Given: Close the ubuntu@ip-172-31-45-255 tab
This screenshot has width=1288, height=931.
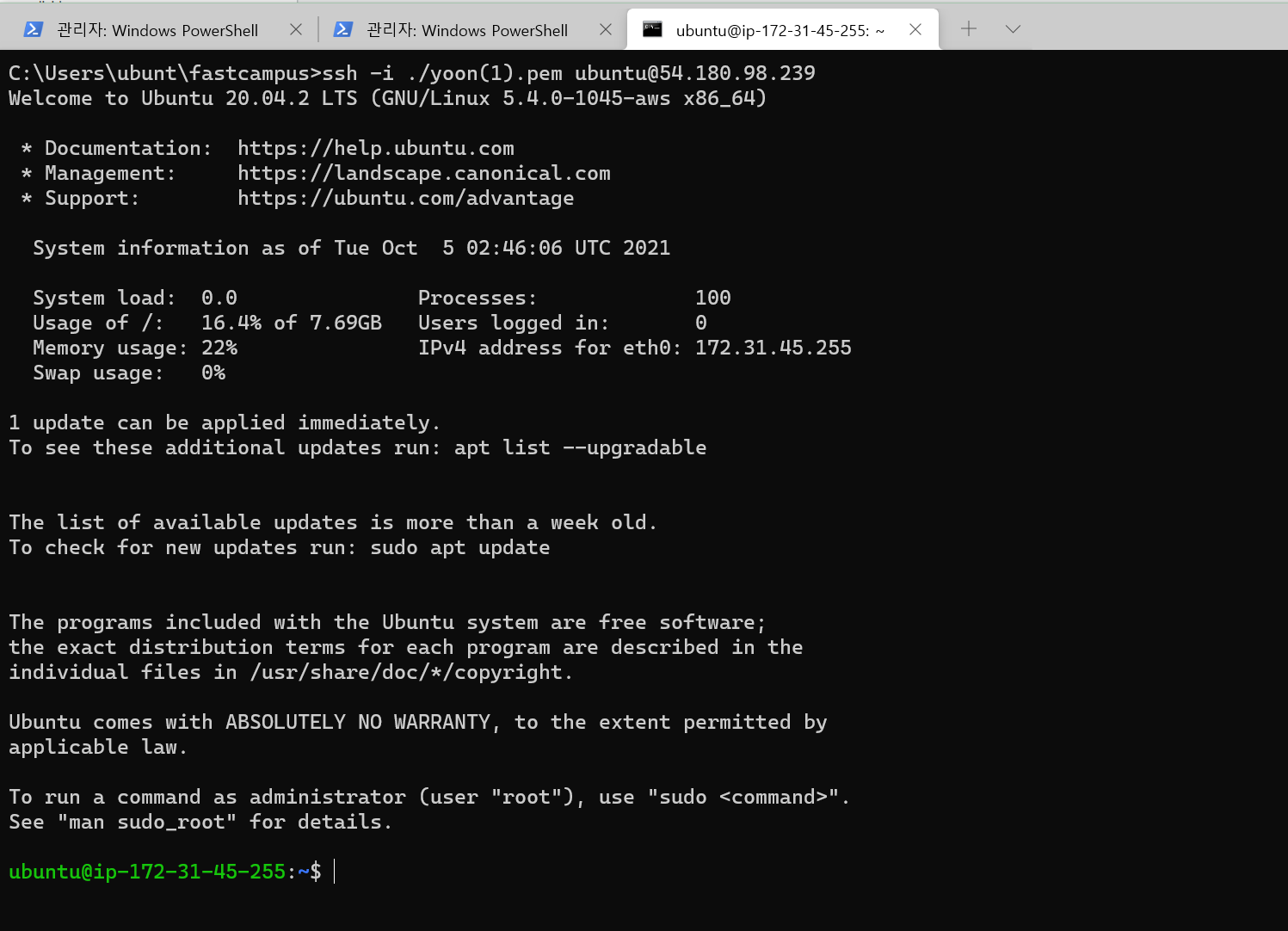Looking at the screenshot, I should (915, 29).
